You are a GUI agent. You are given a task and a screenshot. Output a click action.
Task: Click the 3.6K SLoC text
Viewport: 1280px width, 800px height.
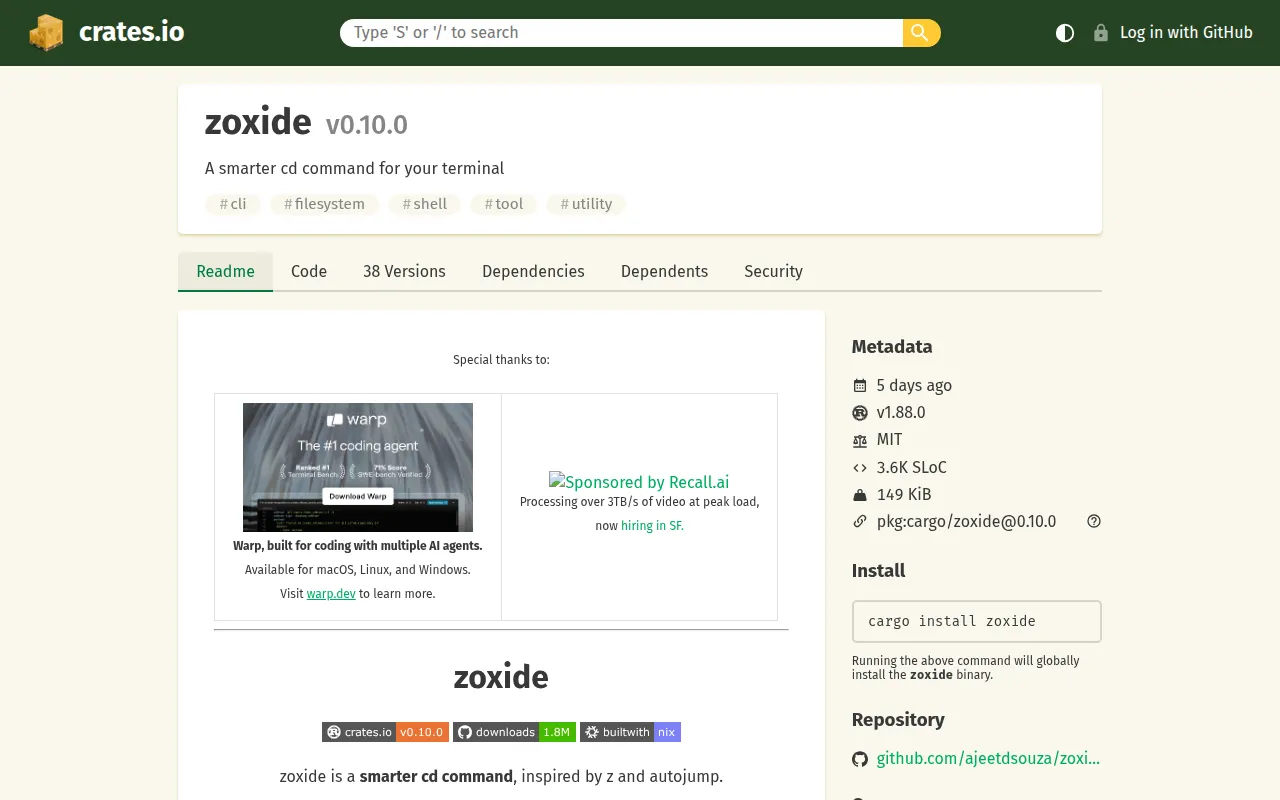(x=912, y=467)
